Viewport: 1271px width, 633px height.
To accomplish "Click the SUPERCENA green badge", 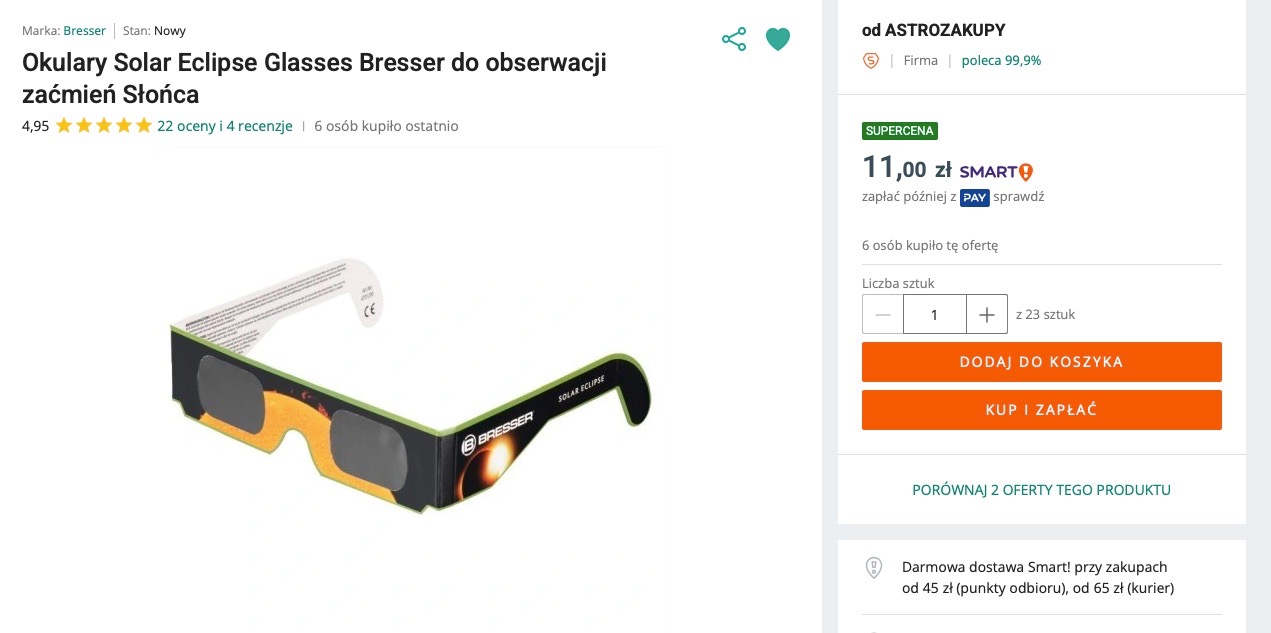I will tap(900, 131).
